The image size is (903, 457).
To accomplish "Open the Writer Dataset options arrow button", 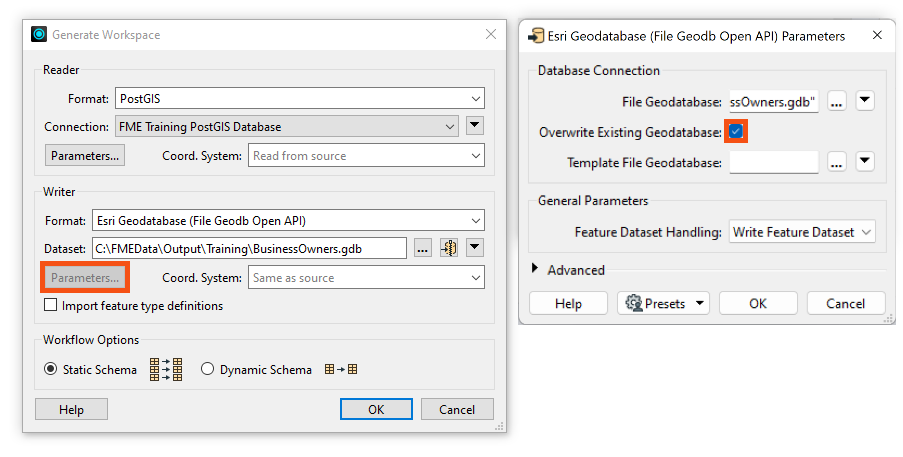I will tap(475, 248).
